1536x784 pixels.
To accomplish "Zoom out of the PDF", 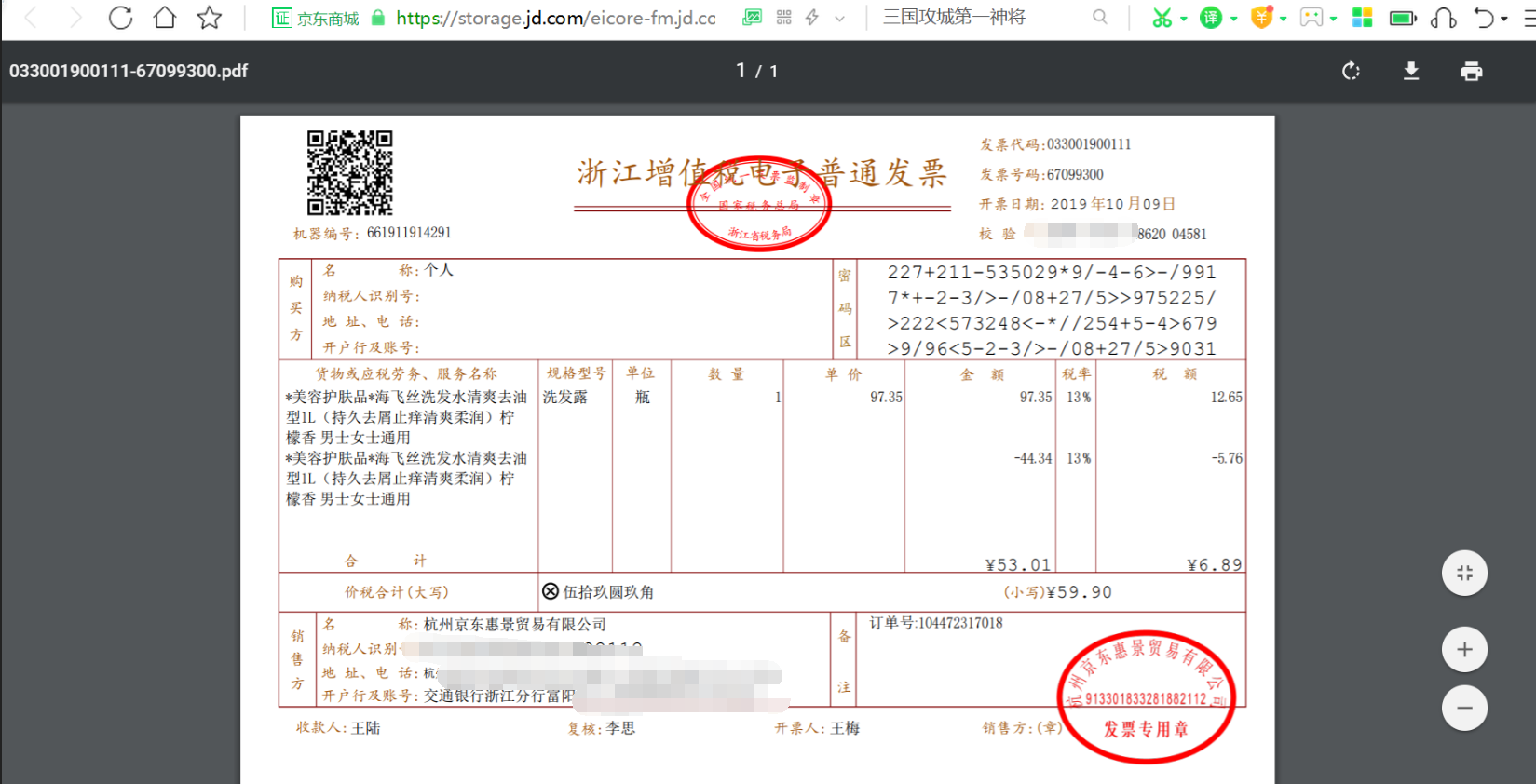I will (x=1465, y=709).
